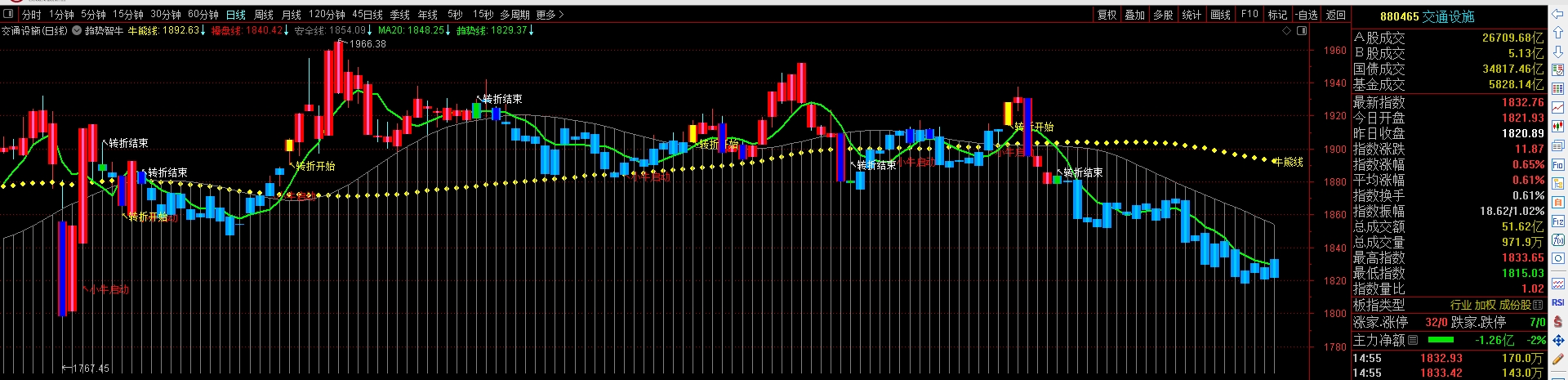Toggle the left panel layout icon
This screenshot has width=1568, height=380.
[x=8, y=13]
